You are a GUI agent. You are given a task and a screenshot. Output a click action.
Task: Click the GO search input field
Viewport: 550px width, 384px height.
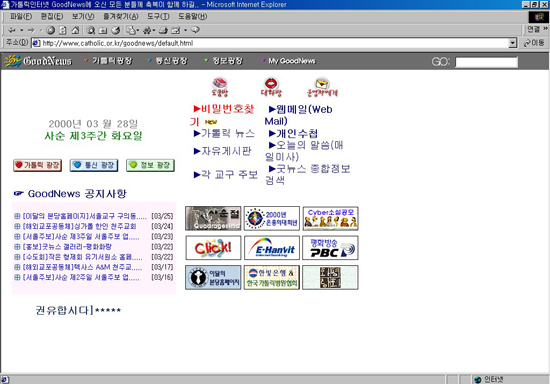coord(486,62)
